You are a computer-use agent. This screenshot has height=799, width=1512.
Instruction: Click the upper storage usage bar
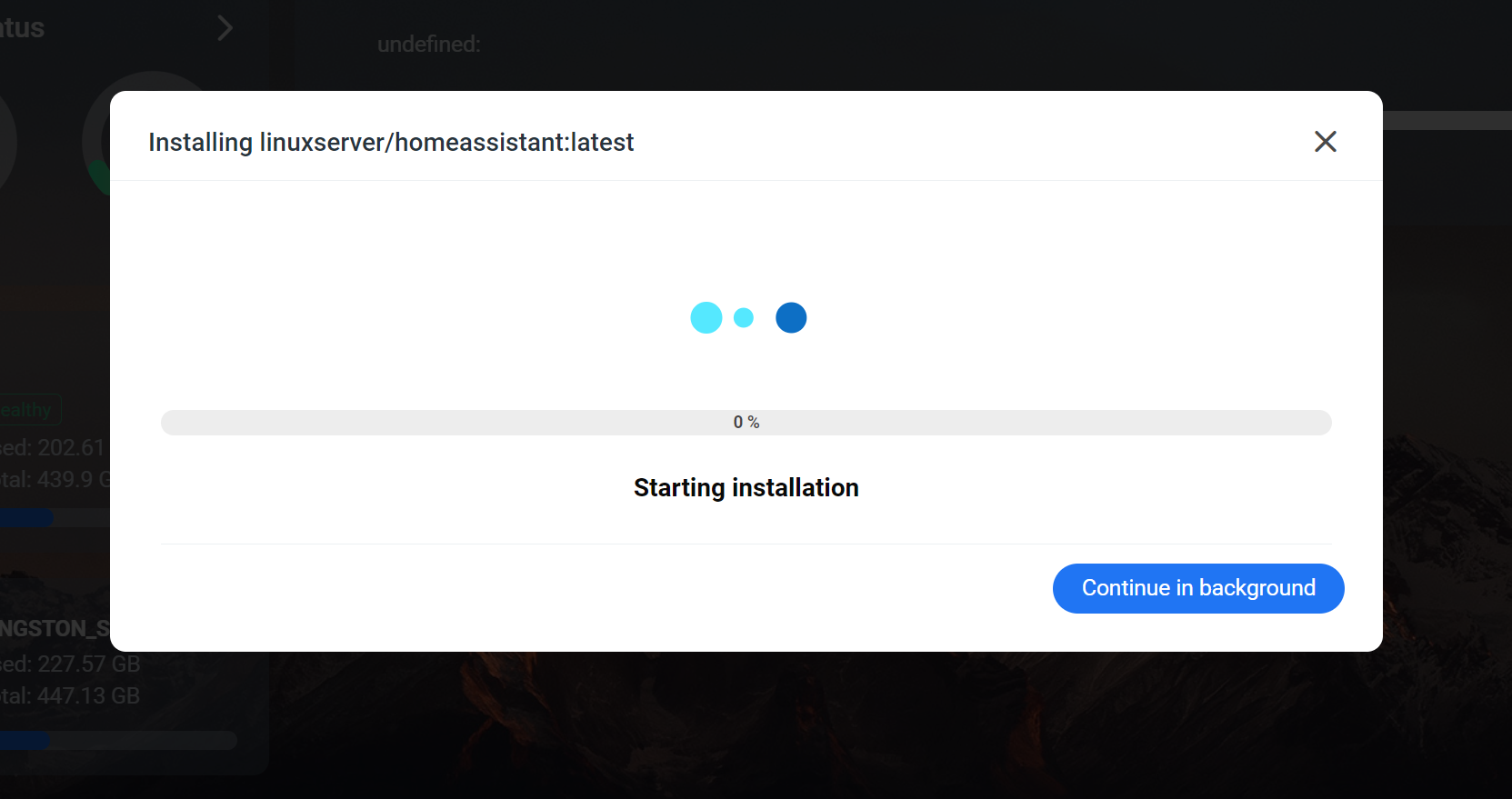click(x=25, y=518)
